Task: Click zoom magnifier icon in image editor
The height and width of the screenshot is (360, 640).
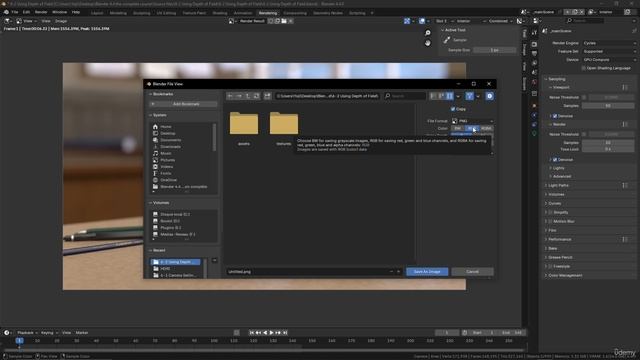Action: 427,33
